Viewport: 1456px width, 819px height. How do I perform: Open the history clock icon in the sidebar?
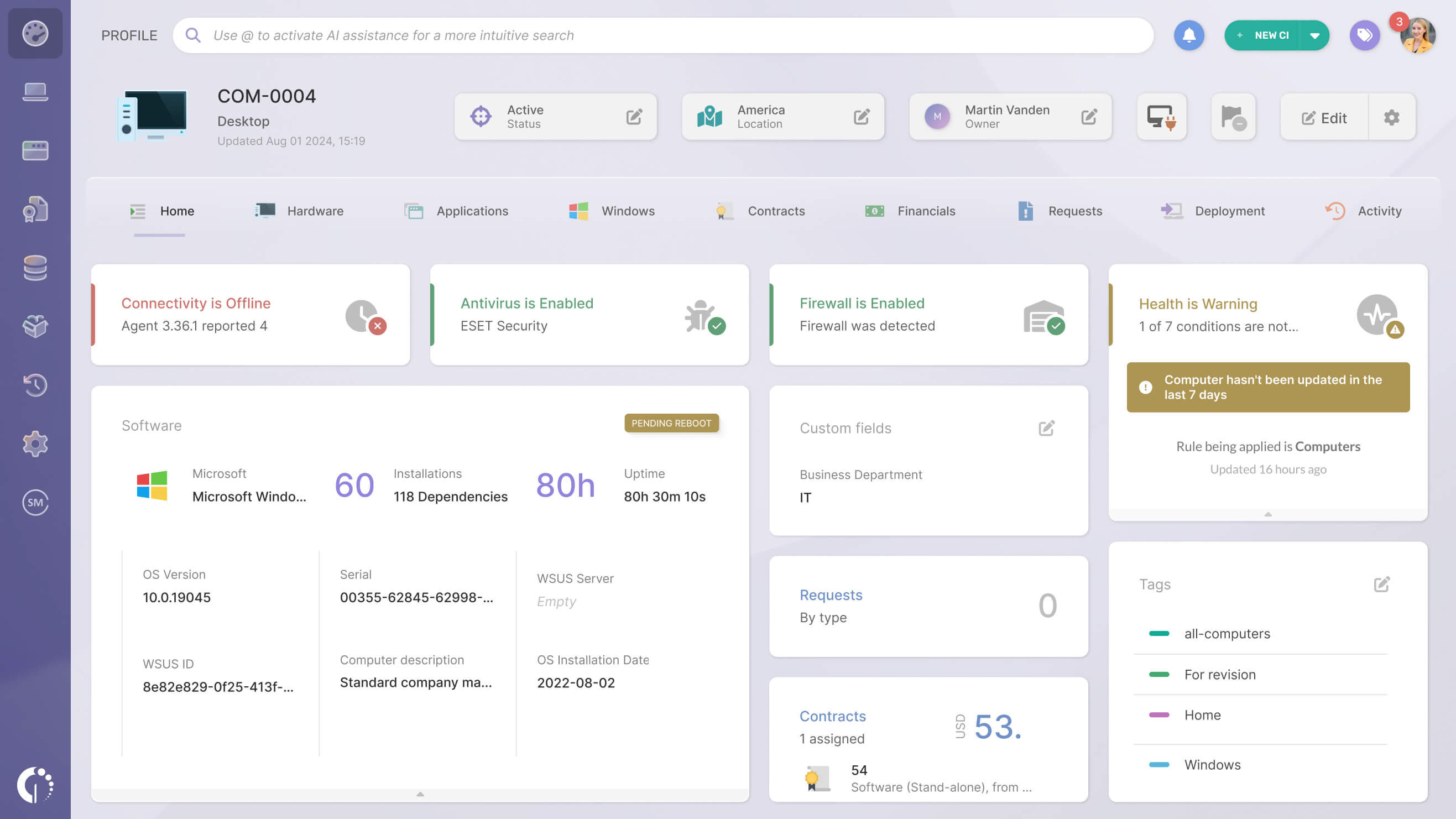point(35,385)
